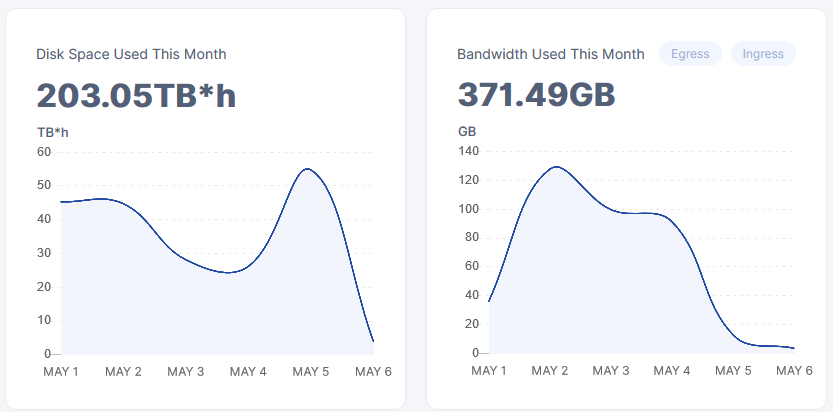Click the Bandwidth Used This Month title

[x=551, y=54]
